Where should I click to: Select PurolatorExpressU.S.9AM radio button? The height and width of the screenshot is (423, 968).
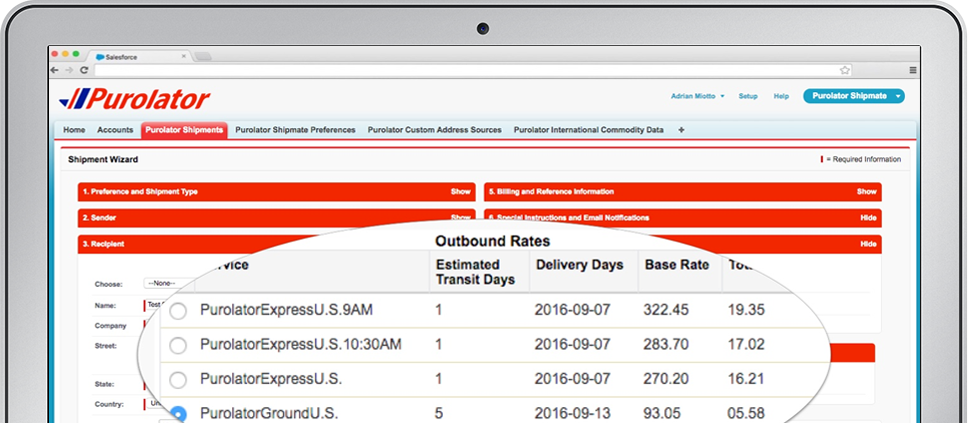click(178, 311)
